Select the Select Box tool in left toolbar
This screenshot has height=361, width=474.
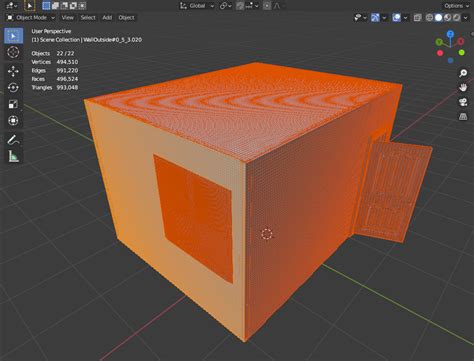pos(13,36)
